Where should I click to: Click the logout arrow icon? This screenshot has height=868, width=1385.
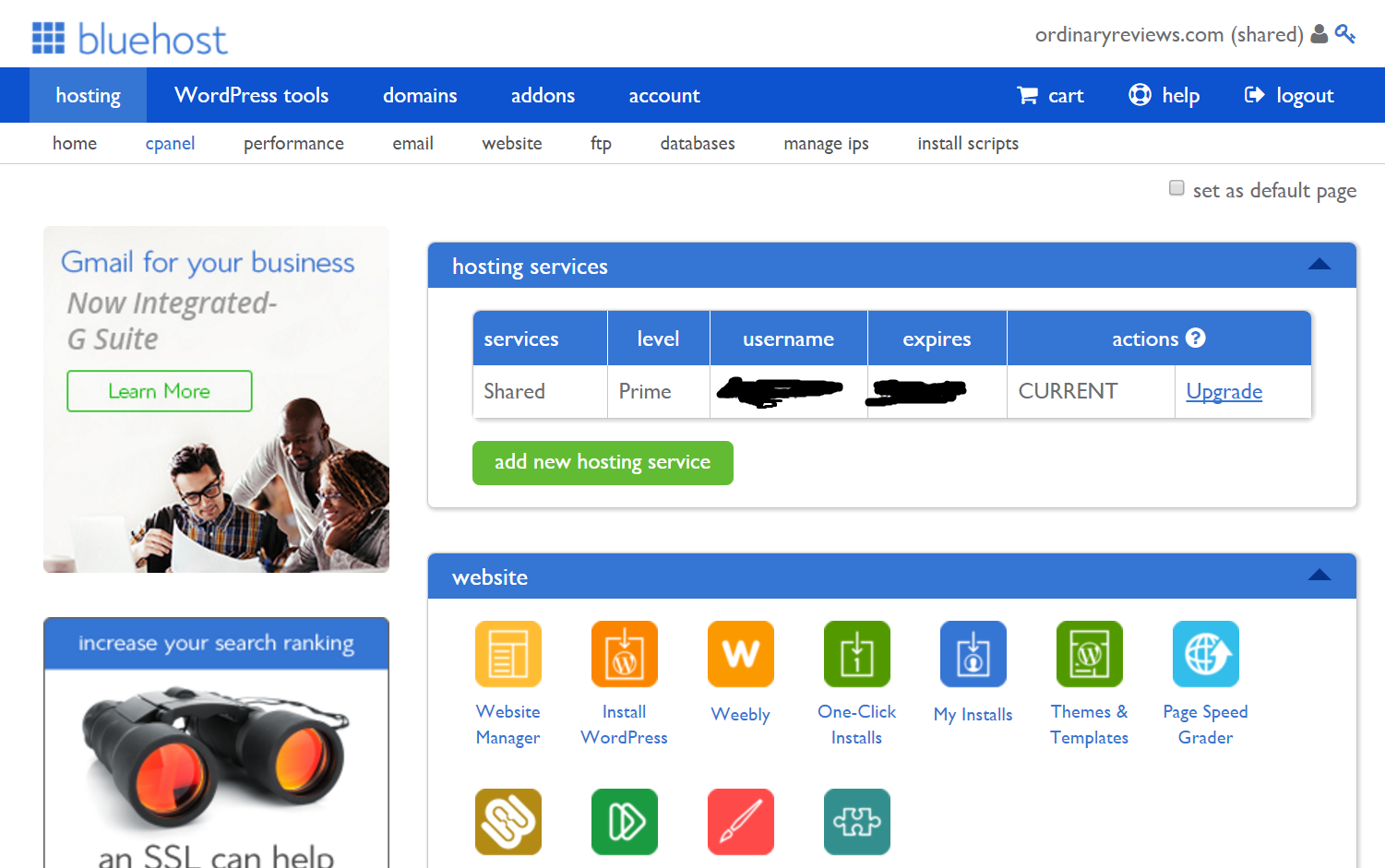coord(1254,95)
